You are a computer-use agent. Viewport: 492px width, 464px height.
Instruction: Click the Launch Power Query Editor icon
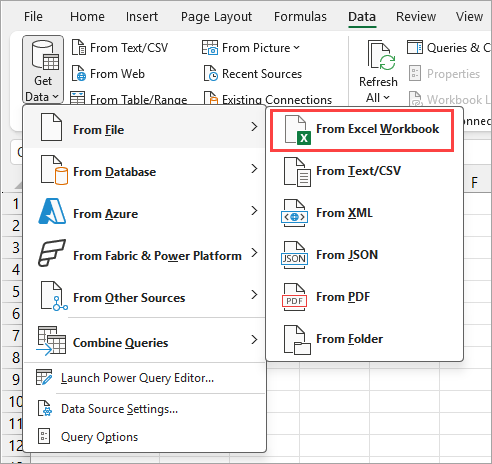point(44,377)
